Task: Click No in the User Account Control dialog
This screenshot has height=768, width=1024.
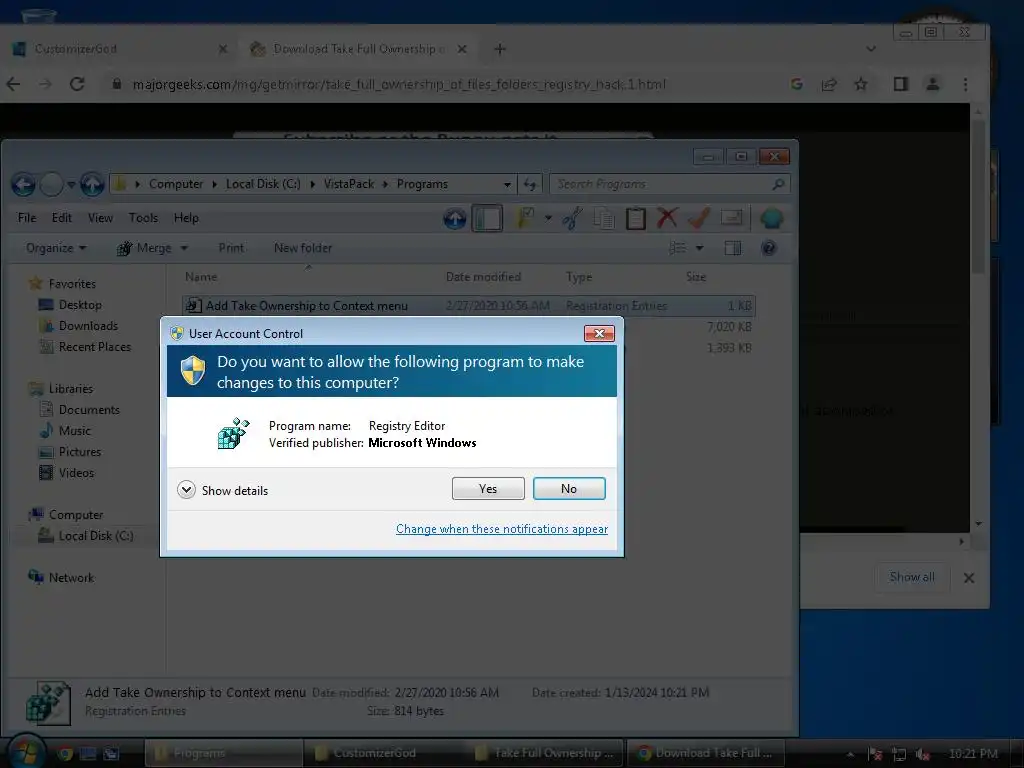Action: (x=569, y=488)
